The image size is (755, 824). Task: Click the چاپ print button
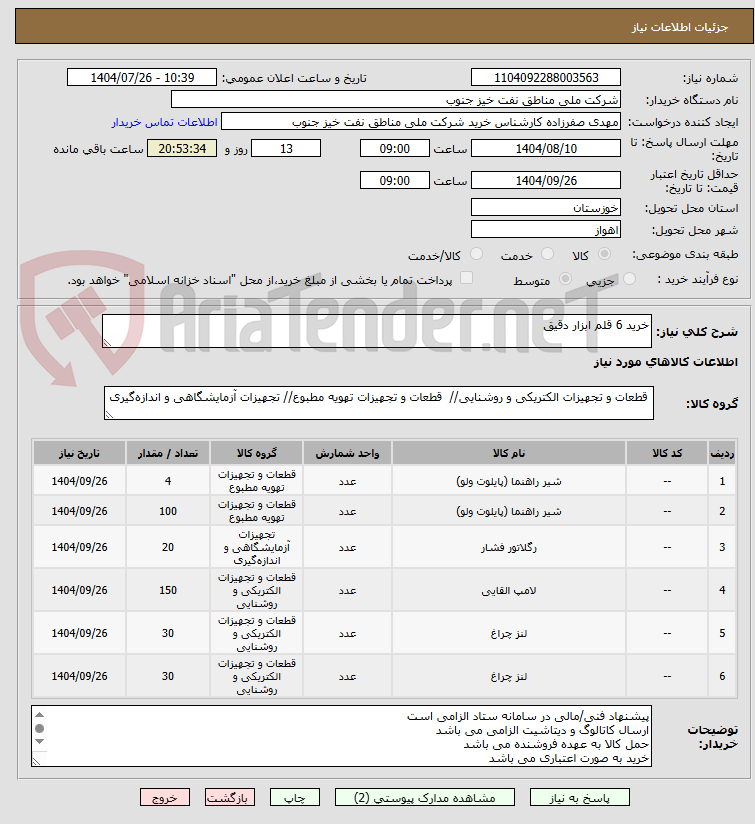point(295,798)
